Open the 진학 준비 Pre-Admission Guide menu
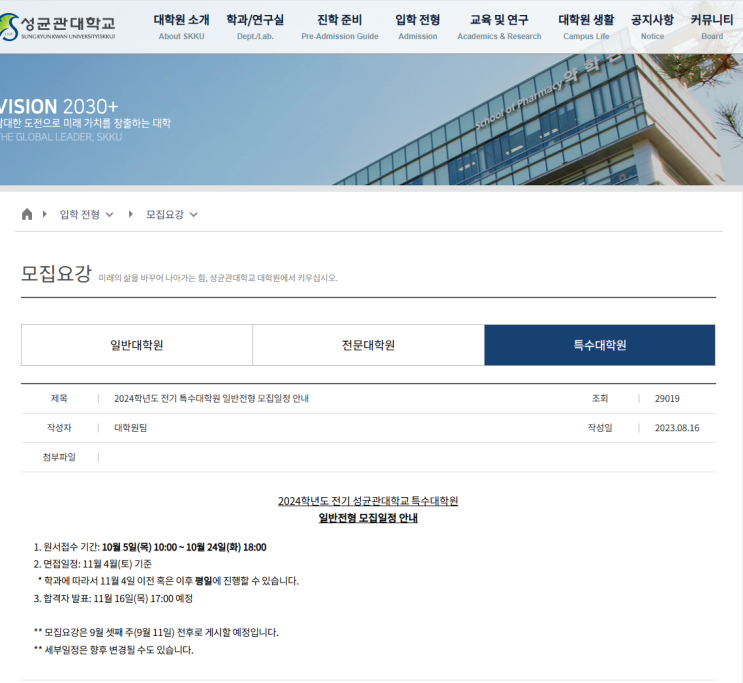This screenshot has width=743, height=683. [x=340, y=27]
